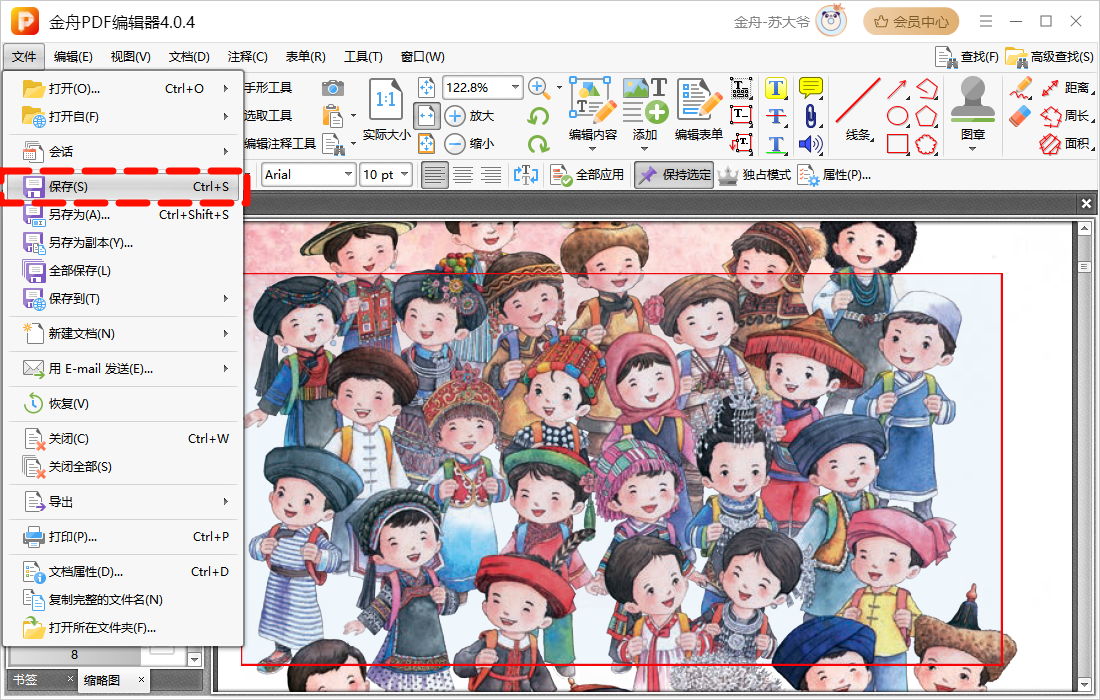Click the Stamp tool icon

tap(972, 100)
